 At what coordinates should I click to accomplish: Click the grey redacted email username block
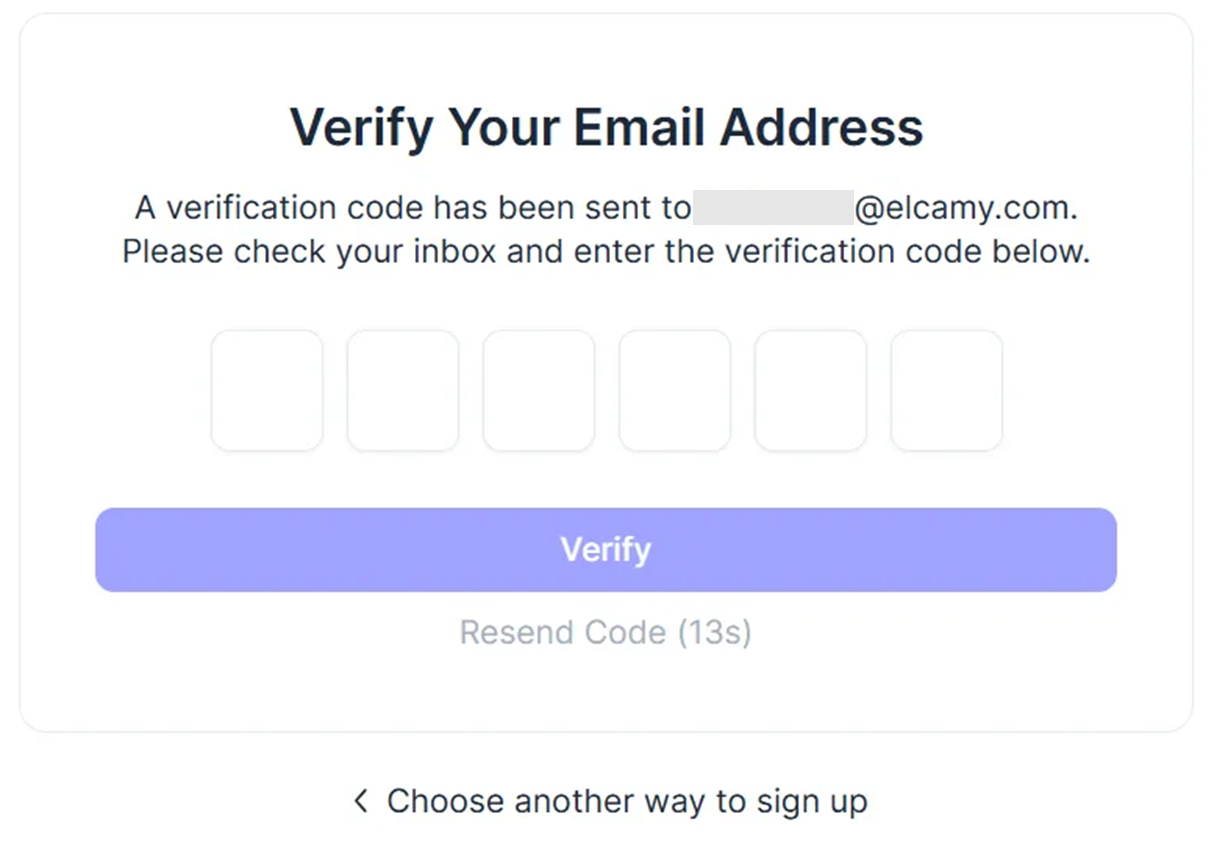click(x=773, y=208)
